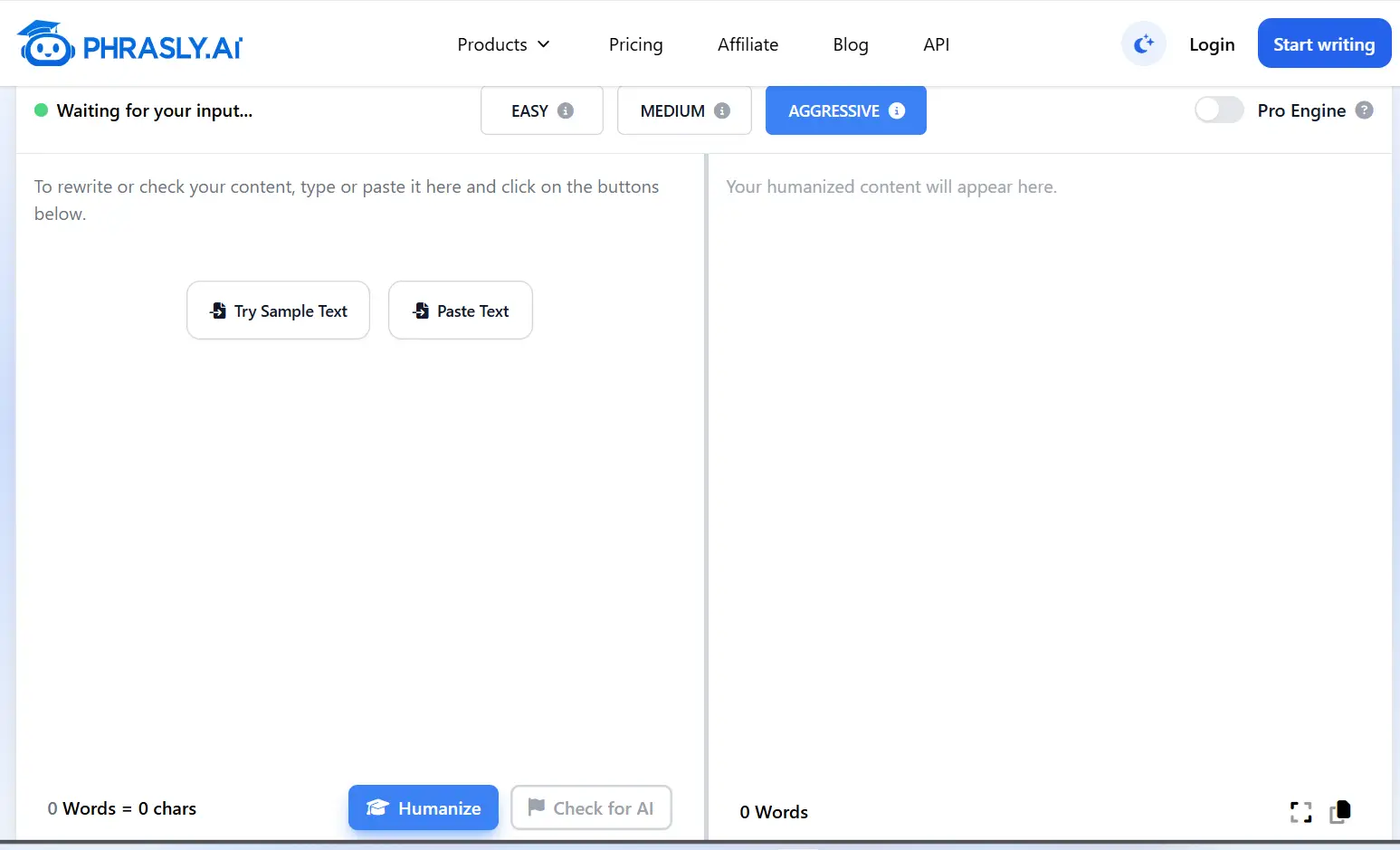
Task: Click the Login link
Action: (1212, 44)
